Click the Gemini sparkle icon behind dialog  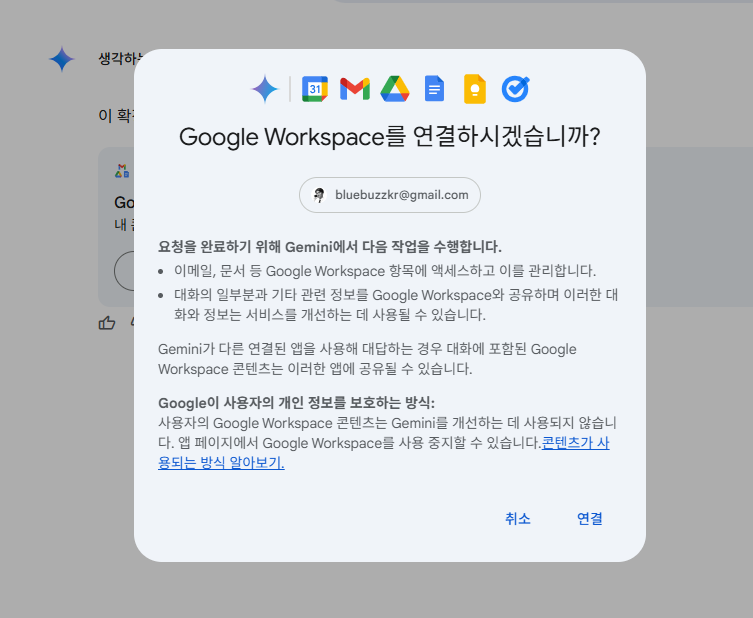click(x=62, y=59)
